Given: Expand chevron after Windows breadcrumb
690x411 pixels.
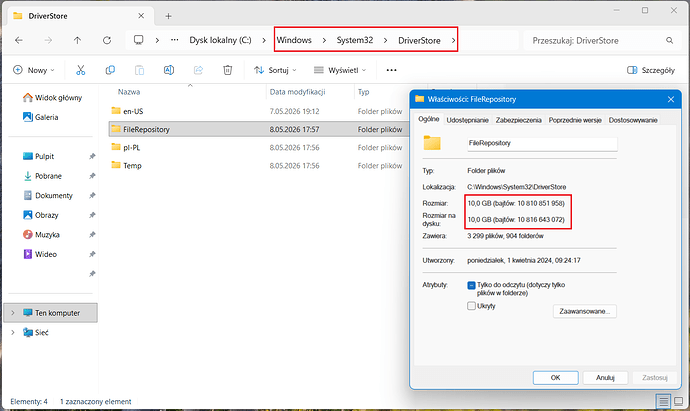Looking at the screenshot, I should (x=324, y=40).
